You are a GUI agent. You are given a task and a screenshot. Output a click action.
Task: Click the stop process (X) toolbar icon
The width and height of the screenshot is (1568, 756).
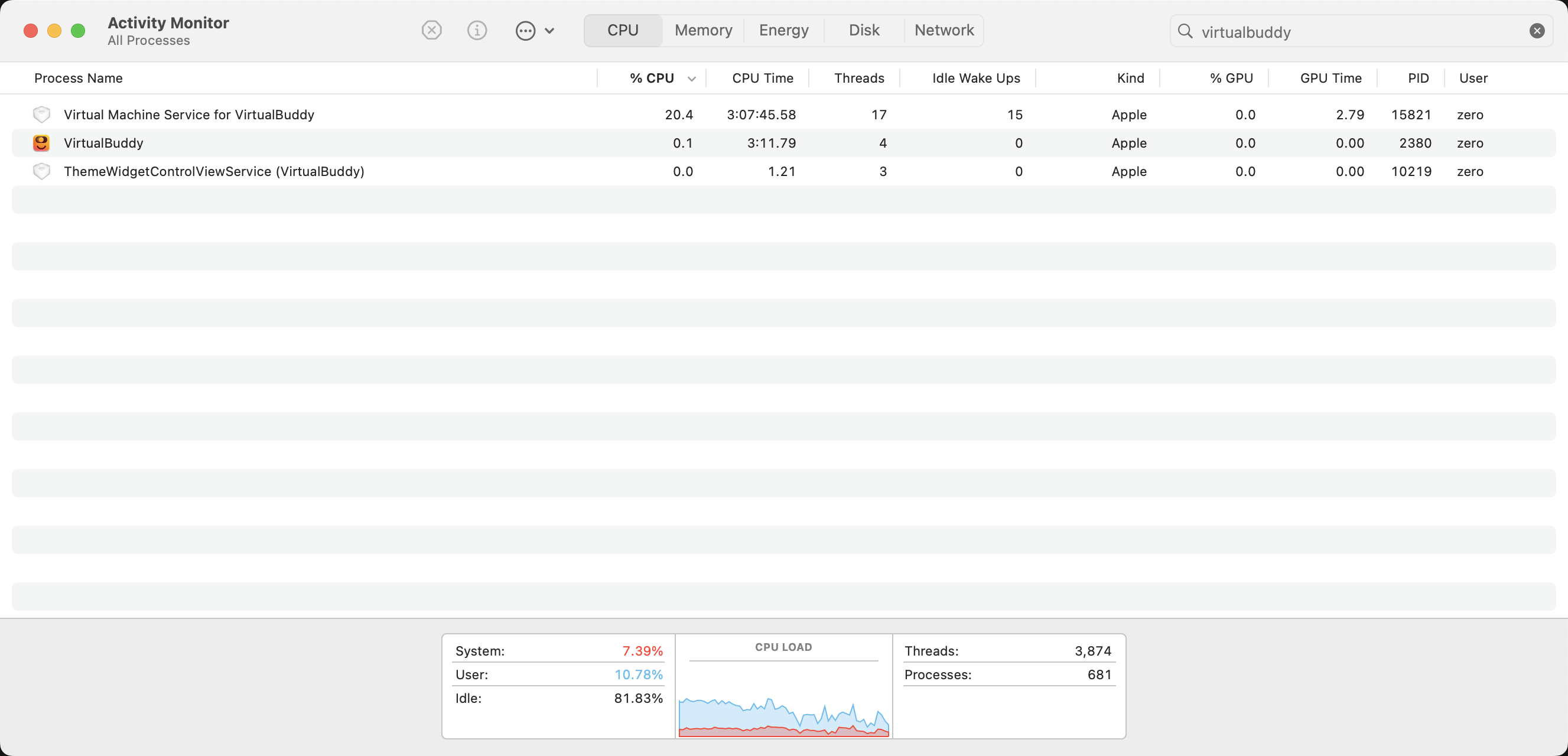pos(431,31)
